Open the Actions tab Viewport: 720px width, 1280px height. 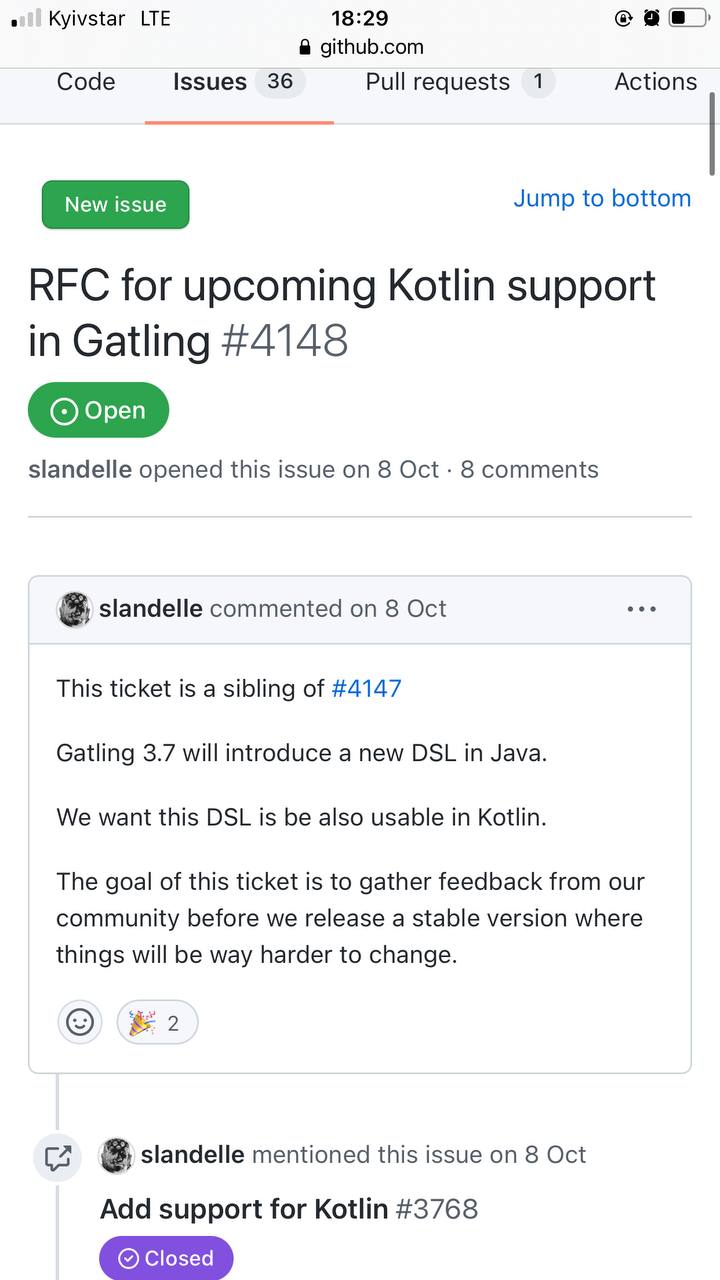click(656, 82)
